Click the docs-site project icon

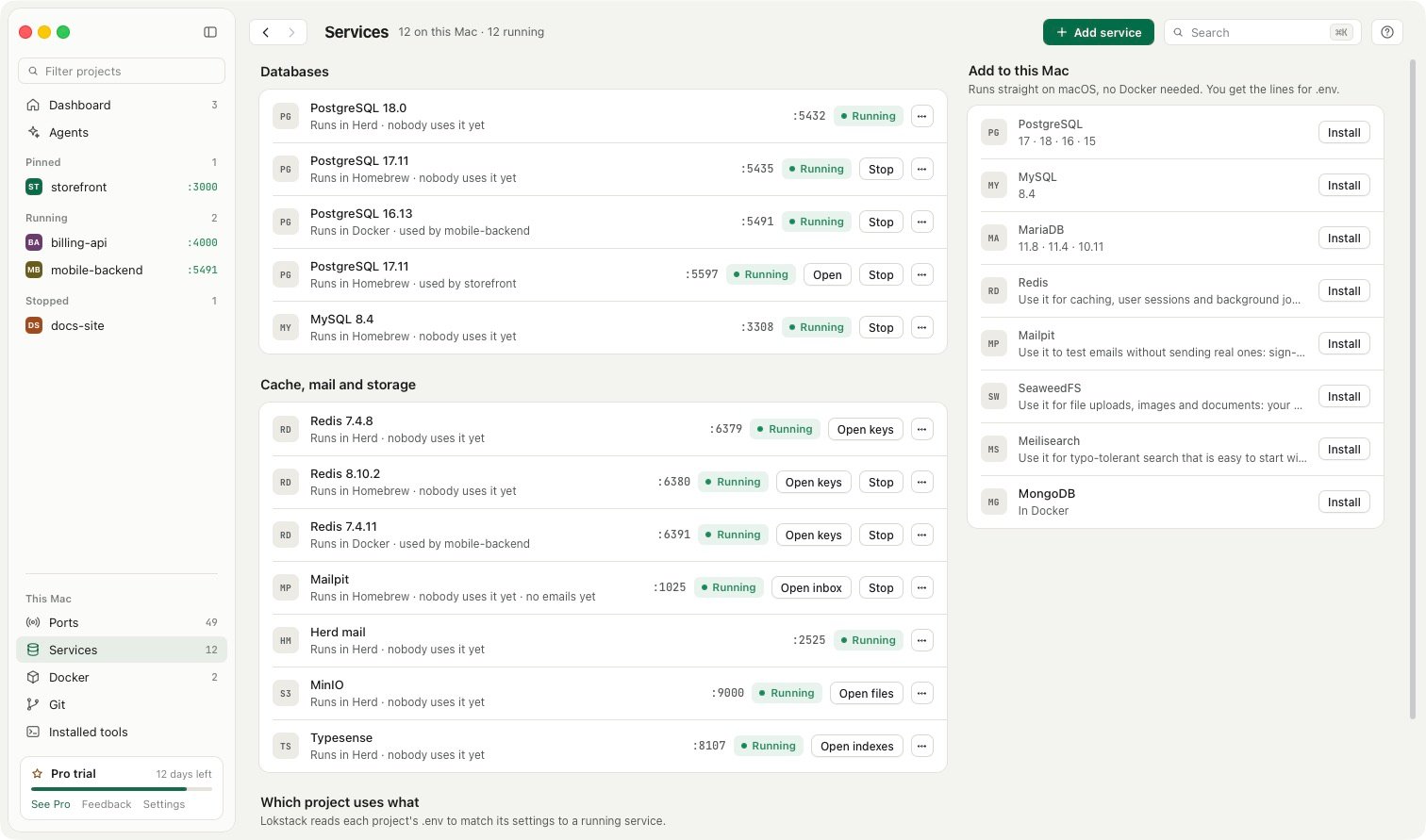click(34, 325)
